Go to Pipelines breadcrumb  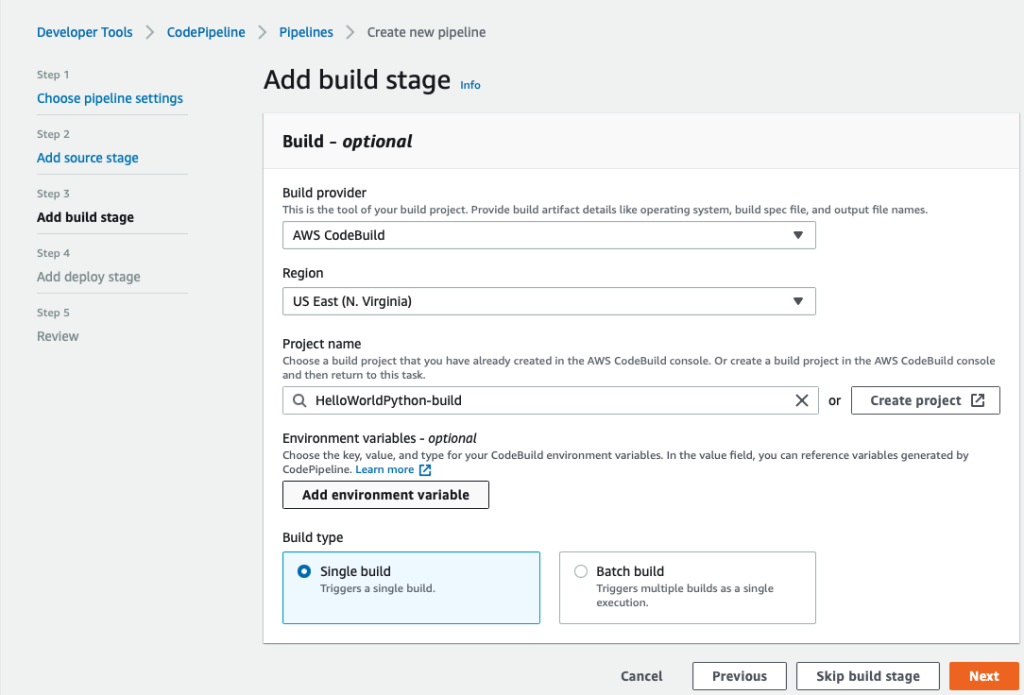tap(306, 32)
